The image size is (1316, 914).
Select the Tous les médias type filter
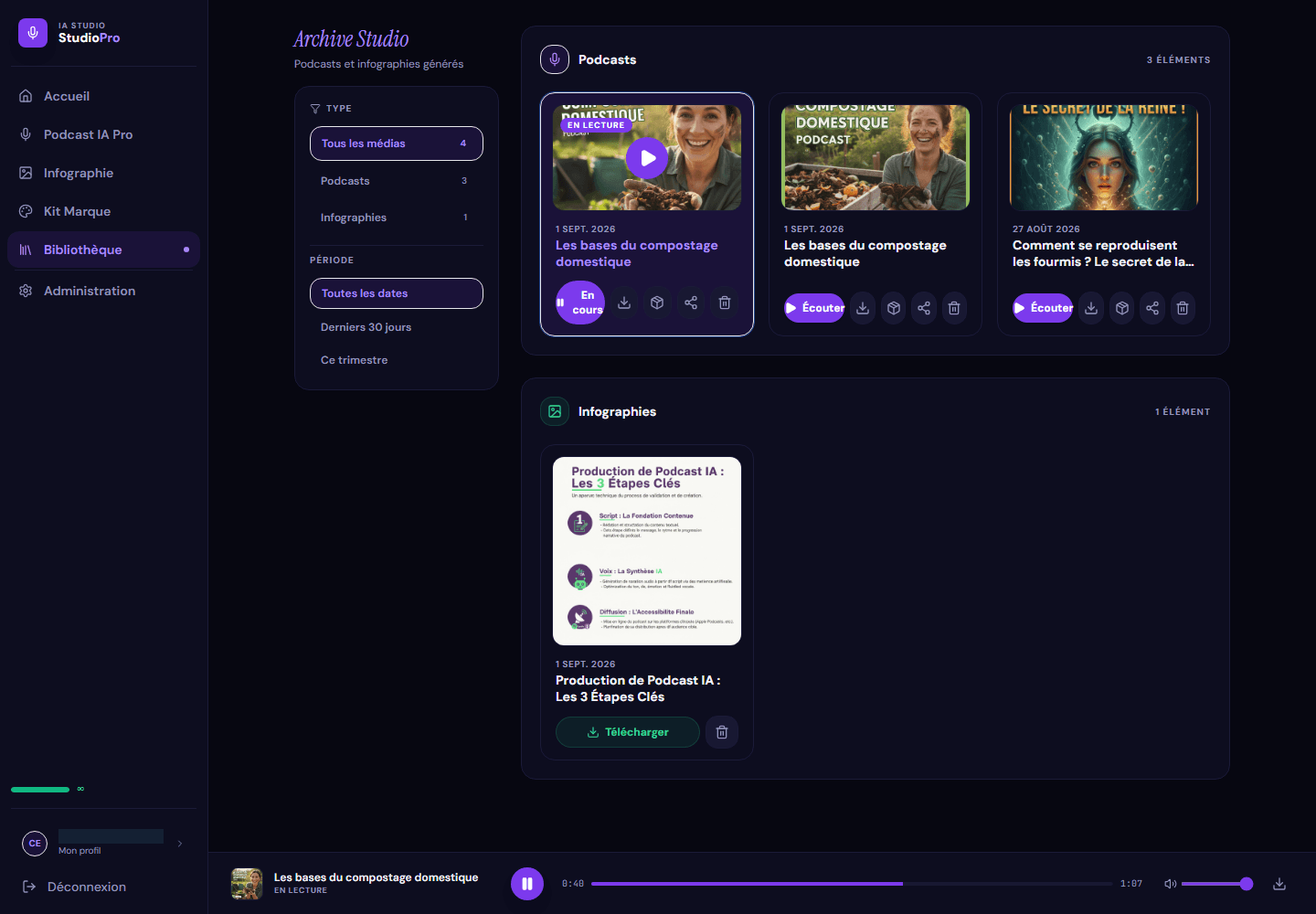[x=397, y=143]
